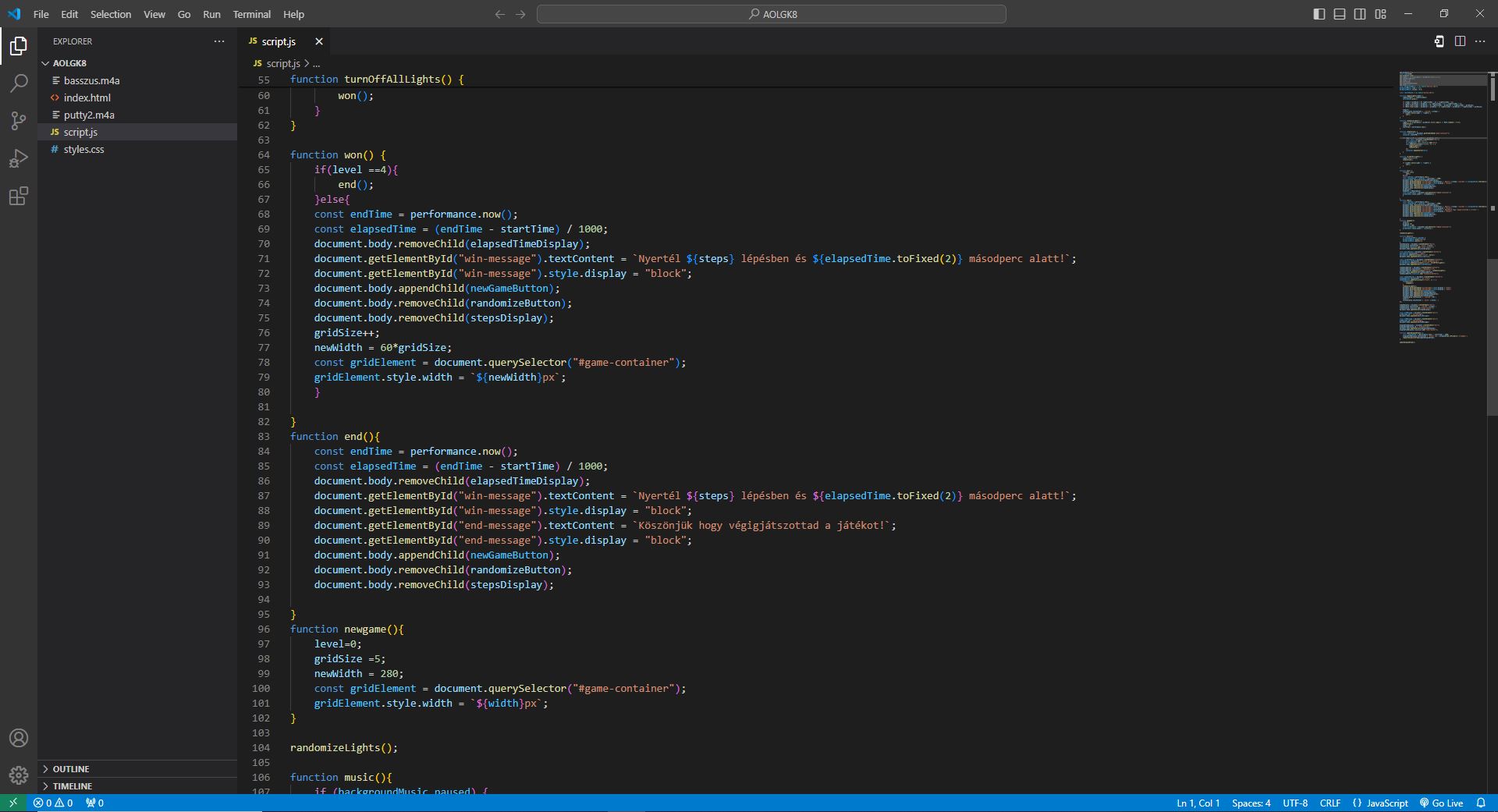
Task: Change the CRLF end of line sequence
Action: [1329, 803]
